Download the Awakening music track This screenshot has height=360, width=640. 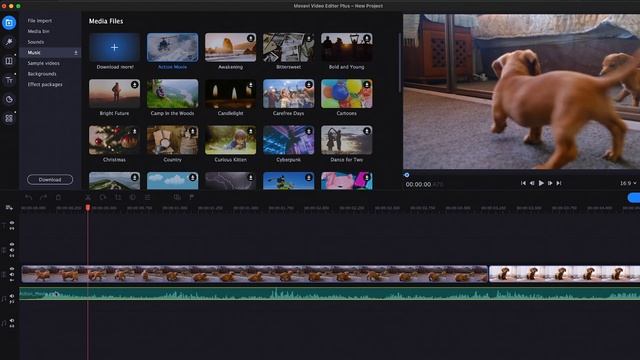click(251, 38)
